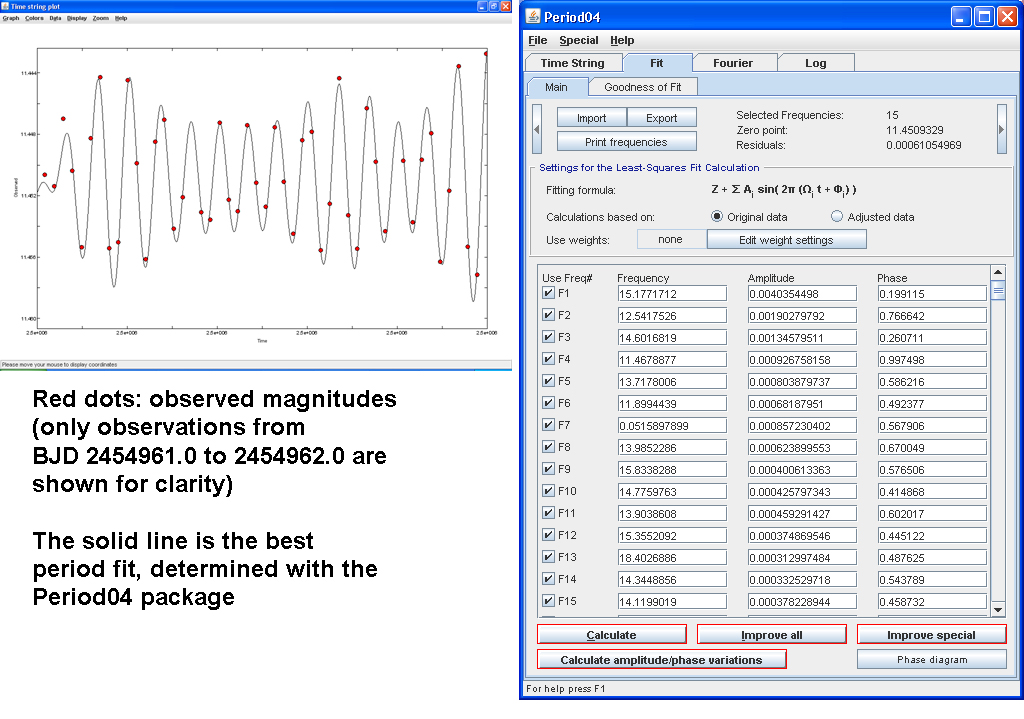Click the Improve special button

tap(931, 635)
